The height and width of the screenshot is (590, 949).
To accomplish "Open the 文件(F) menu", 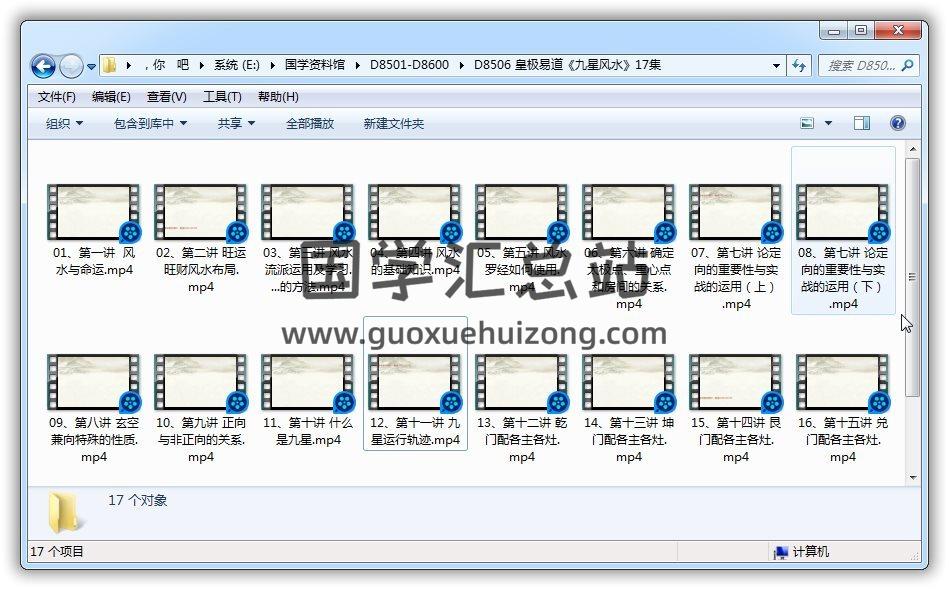I will coord(56,97).
